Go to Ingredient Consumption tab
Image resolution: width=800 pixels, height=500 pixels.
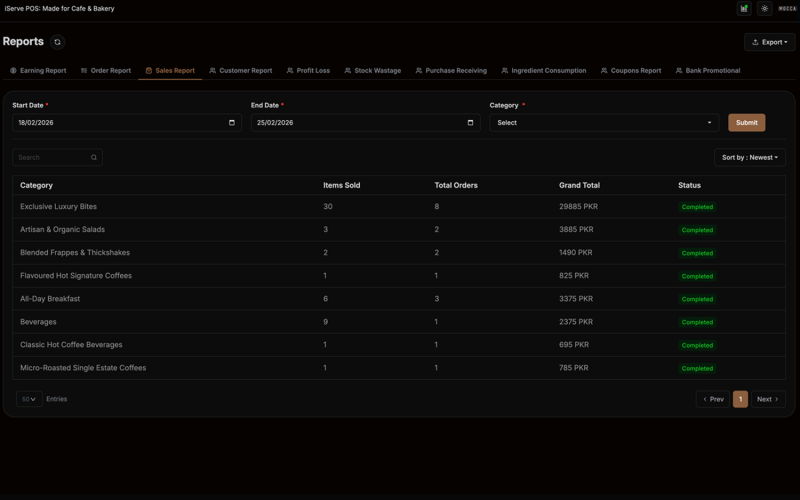coord(544,71)
